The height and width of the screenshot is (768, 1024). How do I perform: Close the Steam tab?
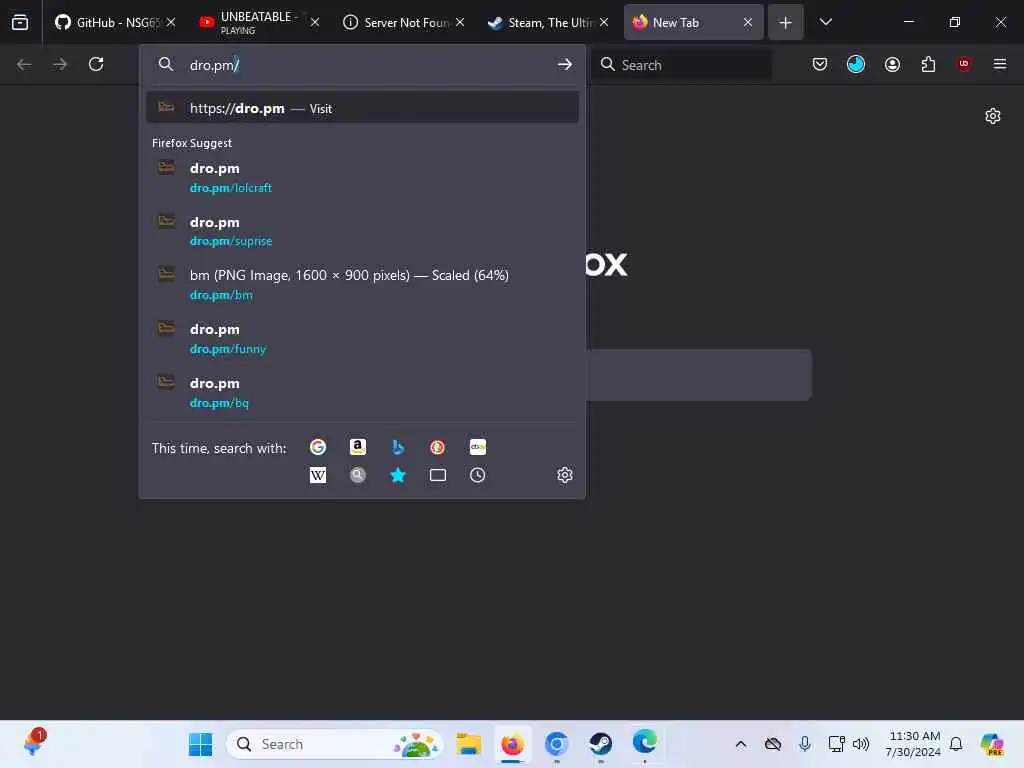click(604, 22)
